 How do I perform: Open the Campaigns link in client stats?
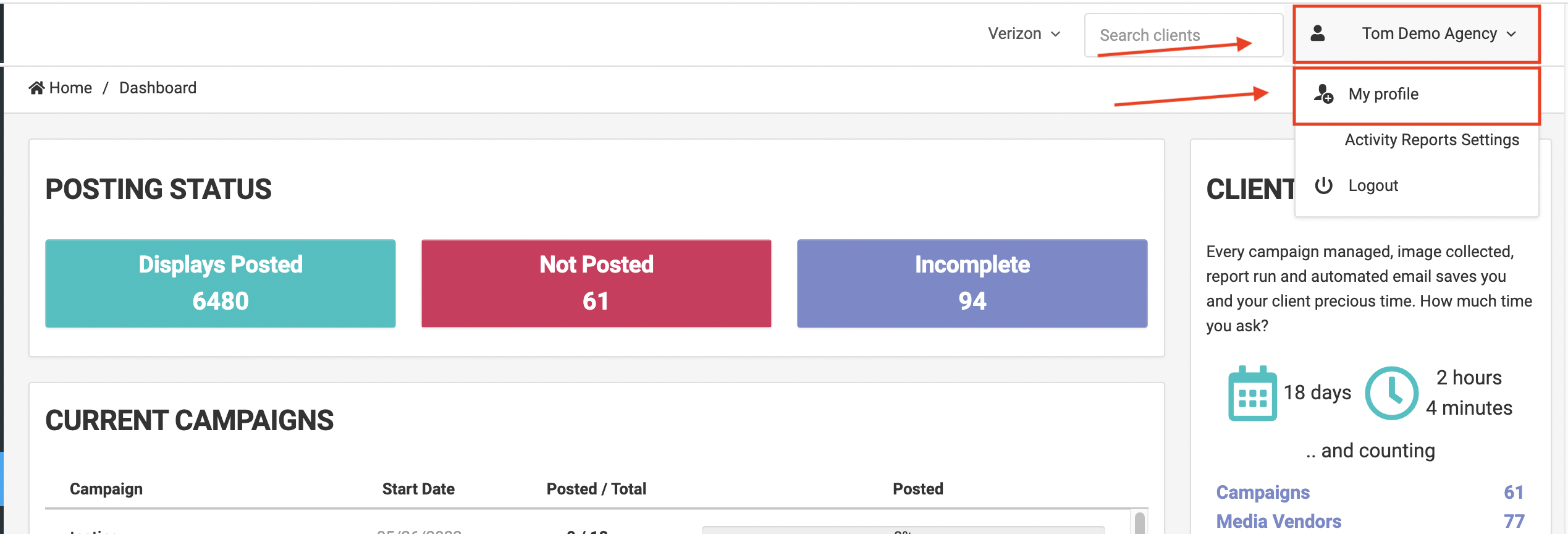pos(1263,492)
